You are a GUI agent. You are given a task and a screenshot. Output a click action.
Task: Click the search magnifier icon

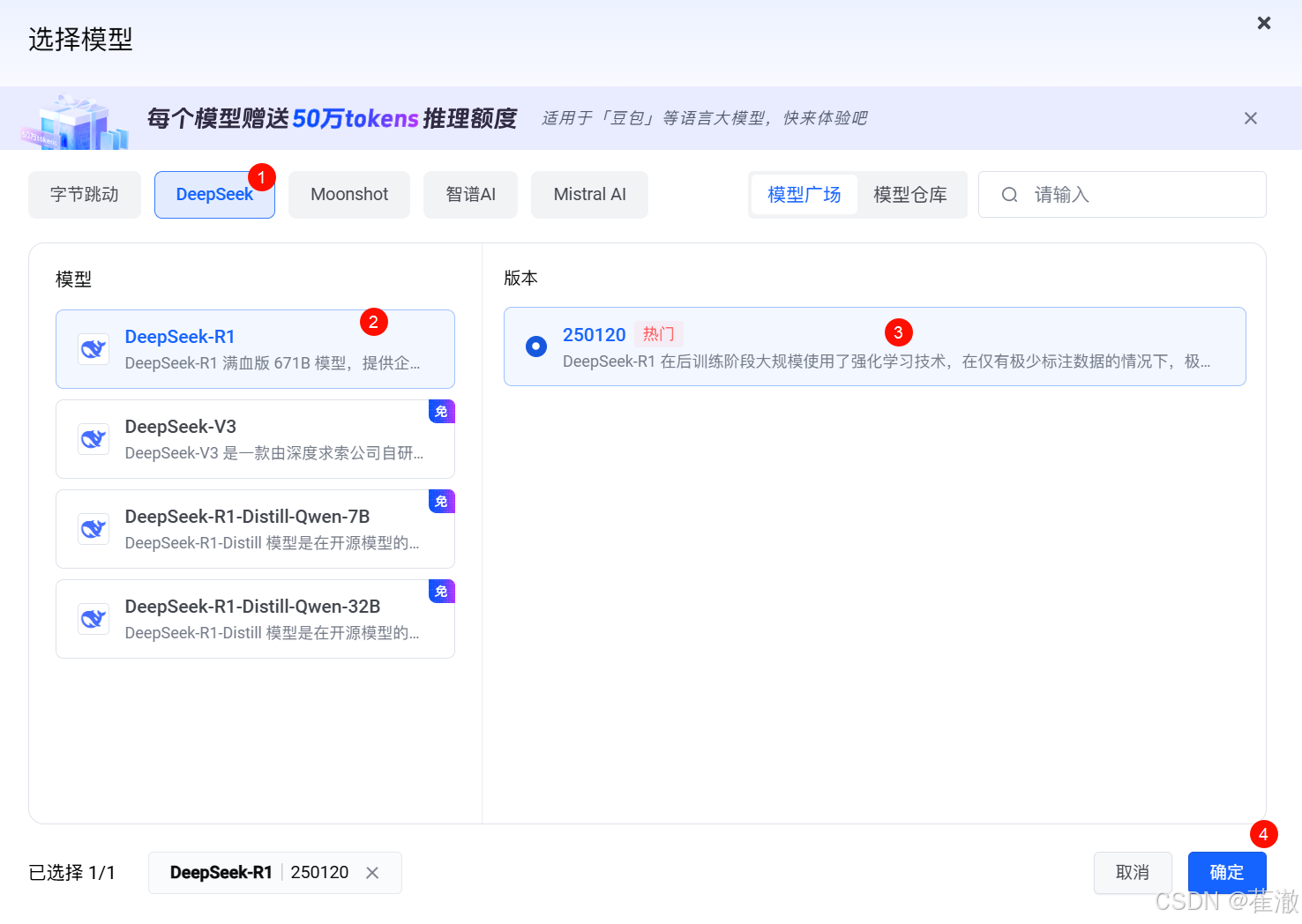coord(1010,195)
